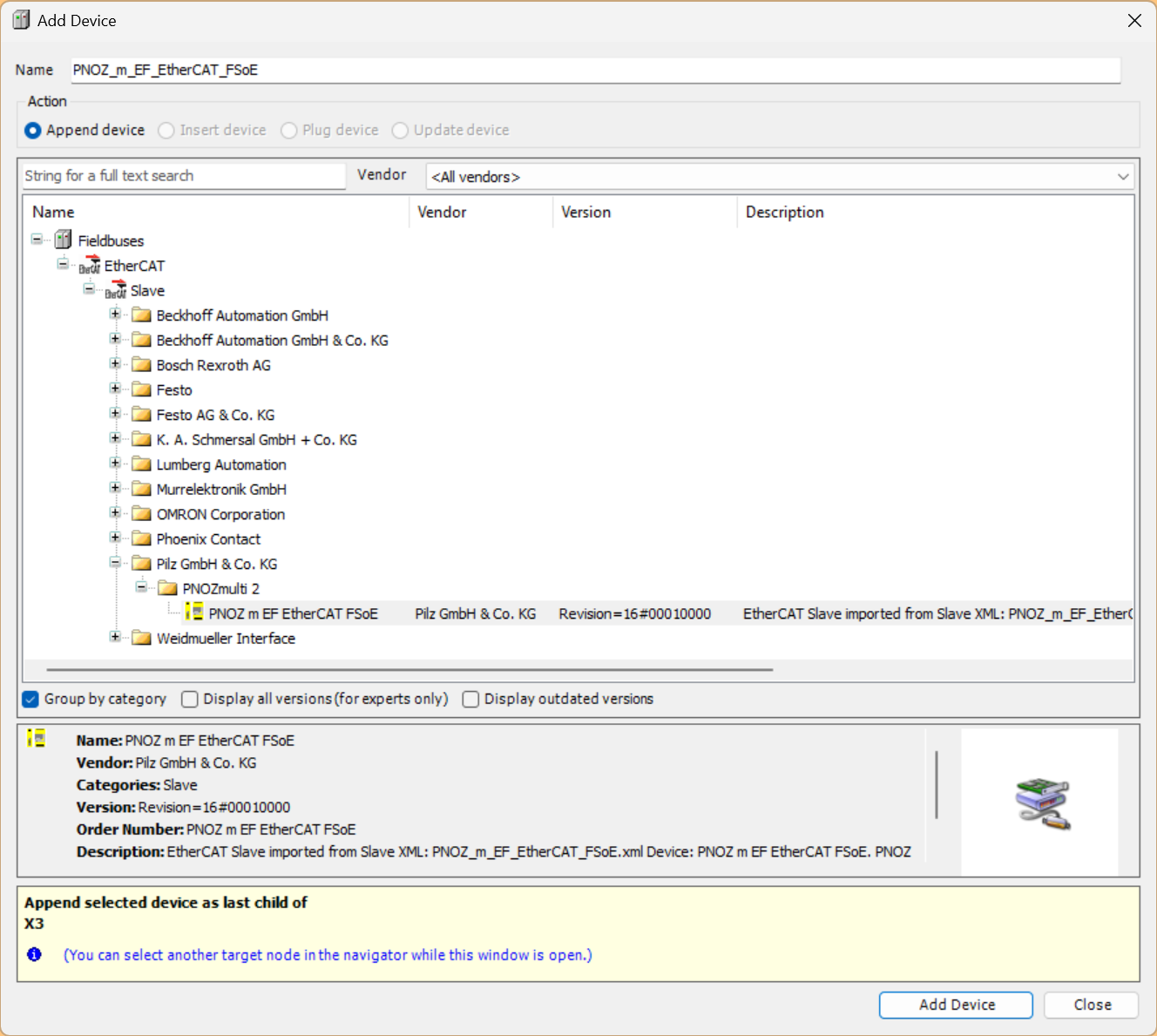Click the blue navigator hint text

[x=328, y=955]
